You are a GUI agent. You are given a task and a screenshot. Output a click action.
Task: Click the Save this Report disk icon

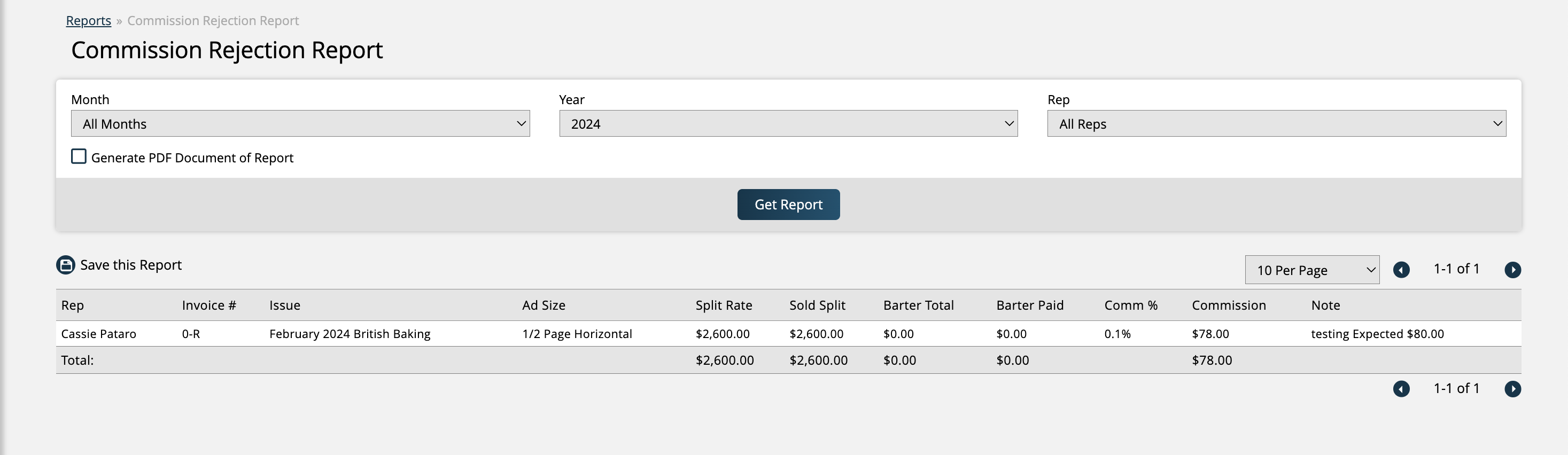click(x=66, y=265)
